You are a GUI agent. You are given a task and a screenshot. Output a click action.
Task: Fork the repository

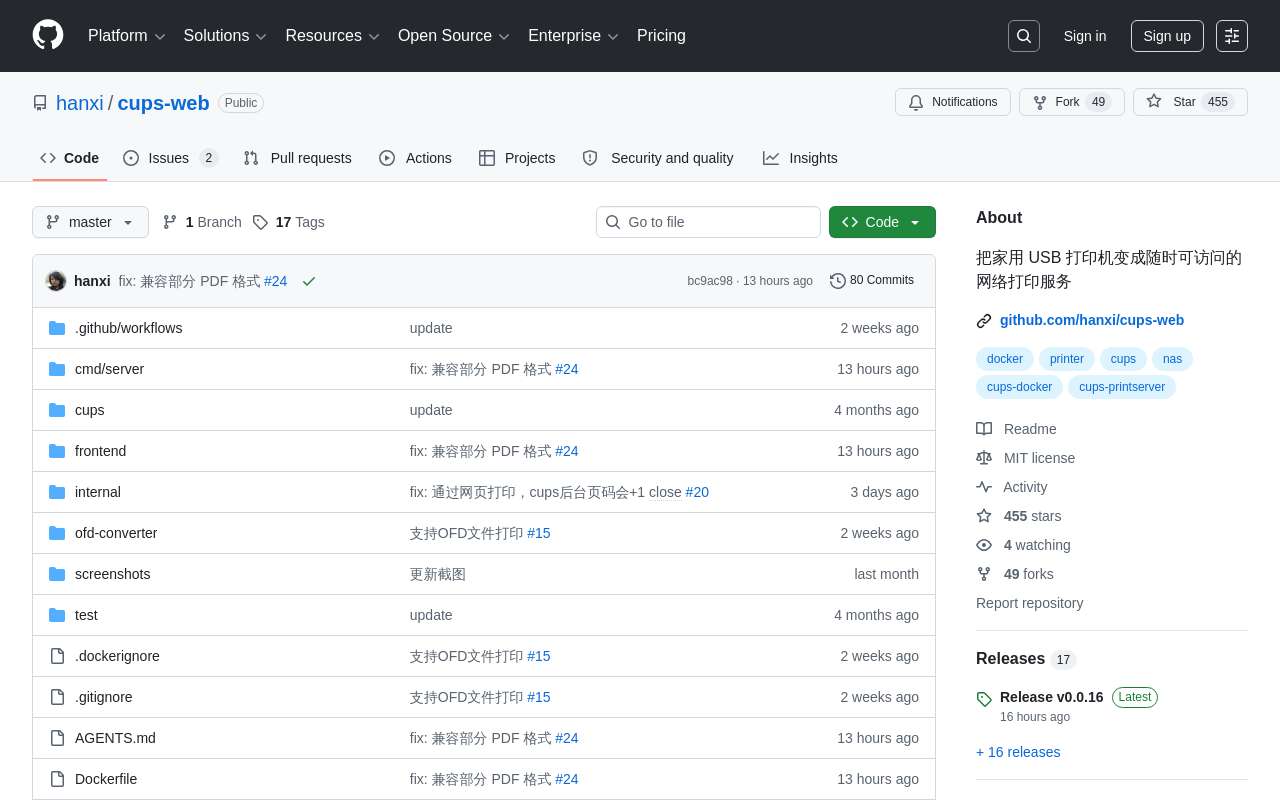click(1070, 102)
